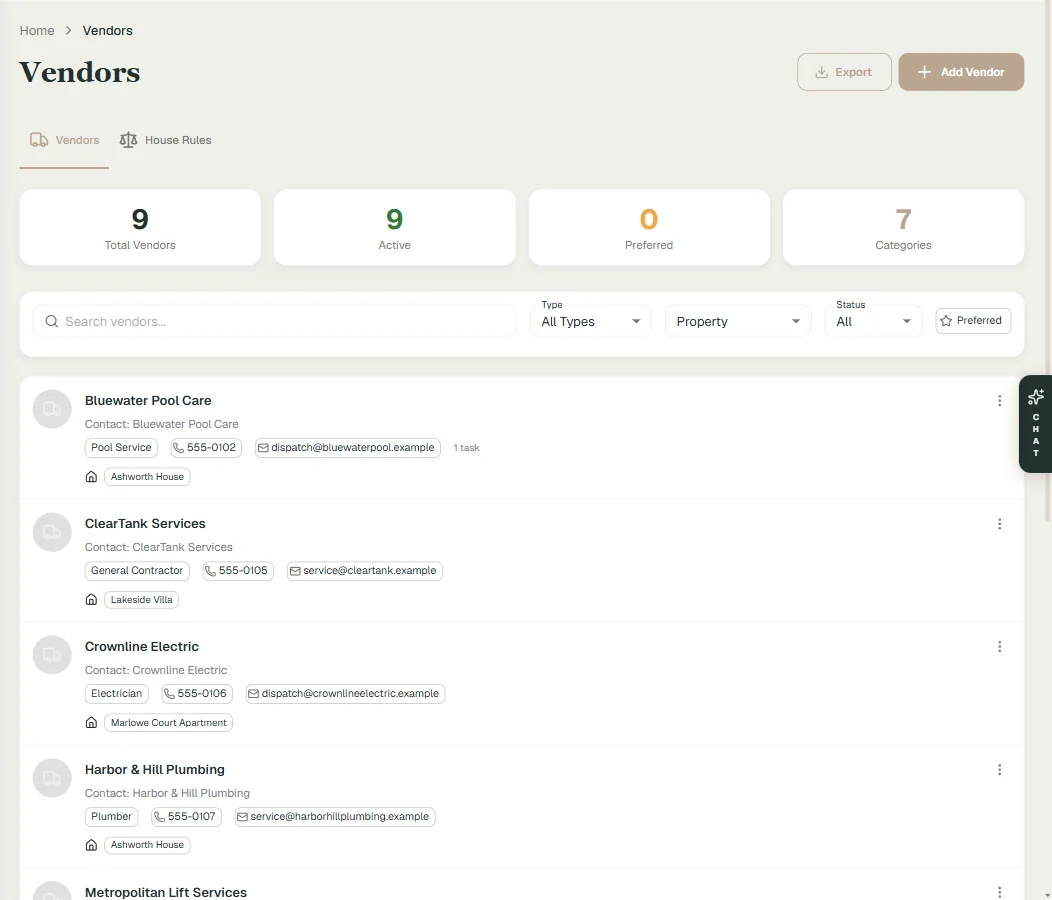Image resolution: width=1052 pixels, height=900 pixels.
Task: Click the Active vendors stat card
Action: coord(394,228)
